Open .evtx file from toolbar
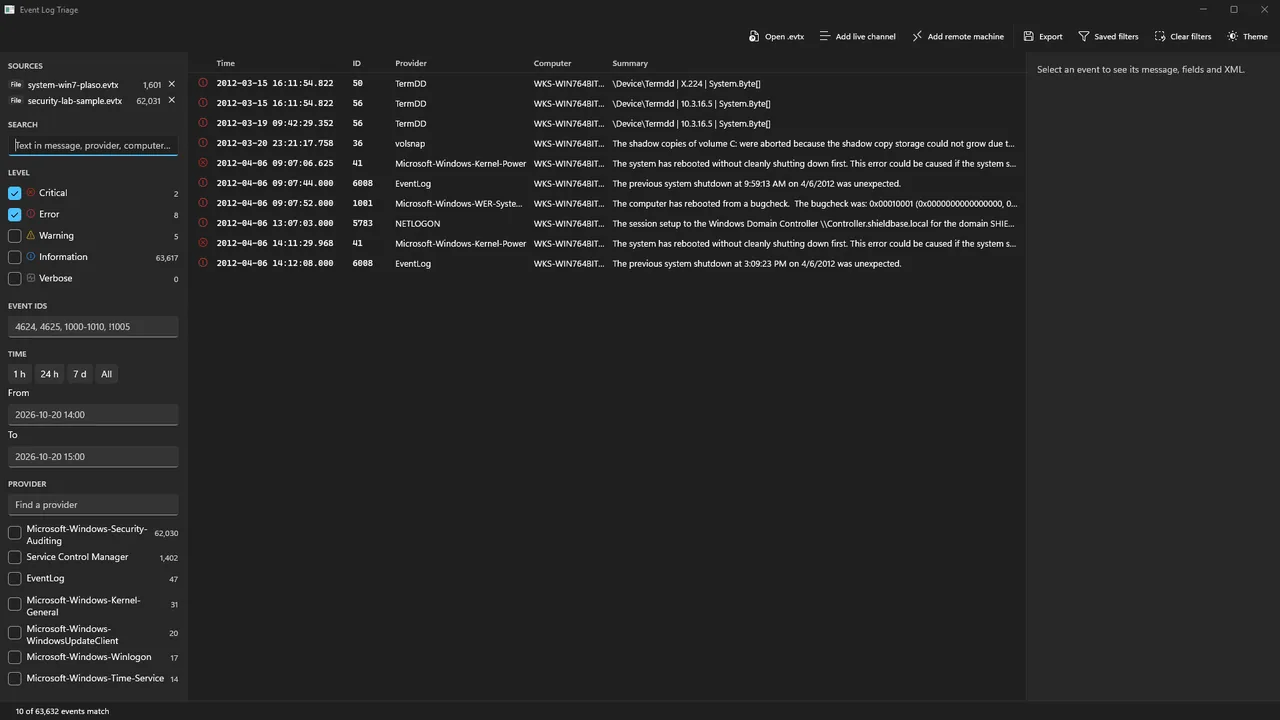This screenshot has height=720, width=1280. tap(776, 36)
